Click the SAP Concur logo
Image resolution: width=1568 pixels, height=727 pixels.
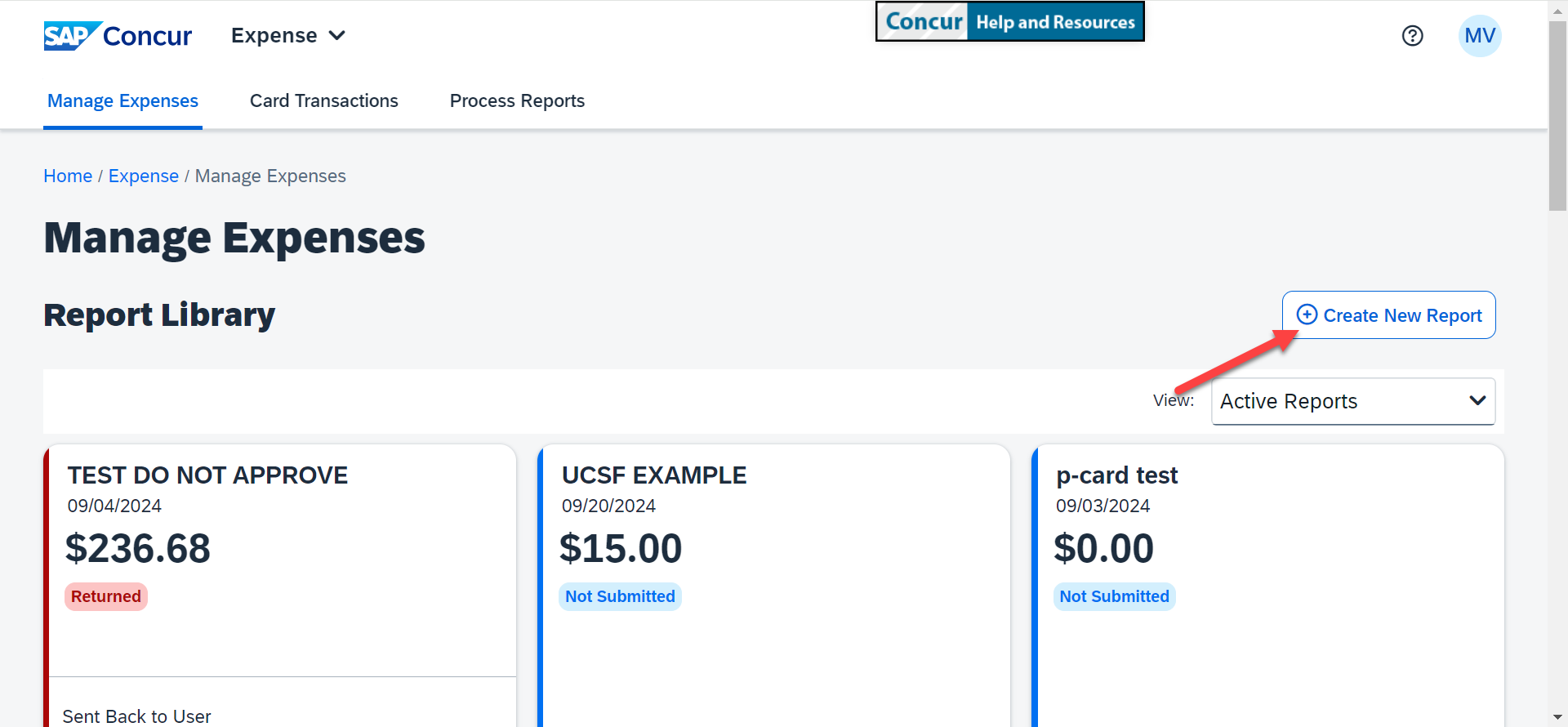point(118,36)
